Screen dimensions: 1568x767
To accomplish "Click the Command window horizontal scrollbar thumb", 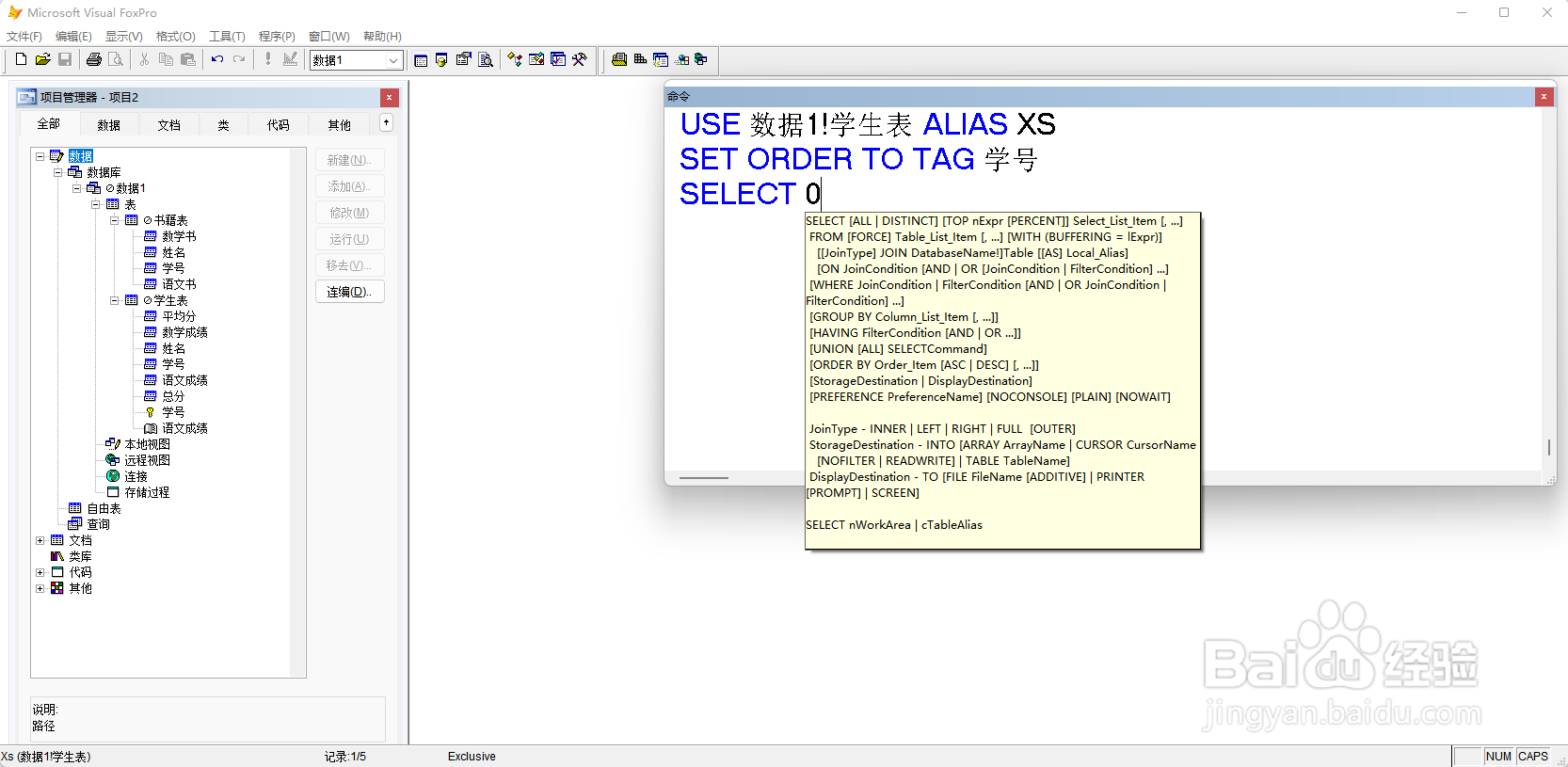I will [704, 478].
